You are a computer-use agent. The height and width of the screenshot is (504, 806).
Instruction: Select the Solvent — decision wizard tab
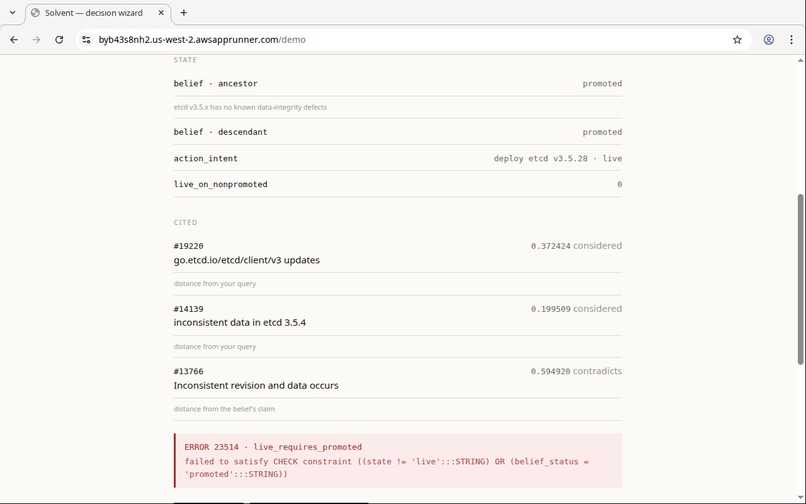click(x=98, y=13)
